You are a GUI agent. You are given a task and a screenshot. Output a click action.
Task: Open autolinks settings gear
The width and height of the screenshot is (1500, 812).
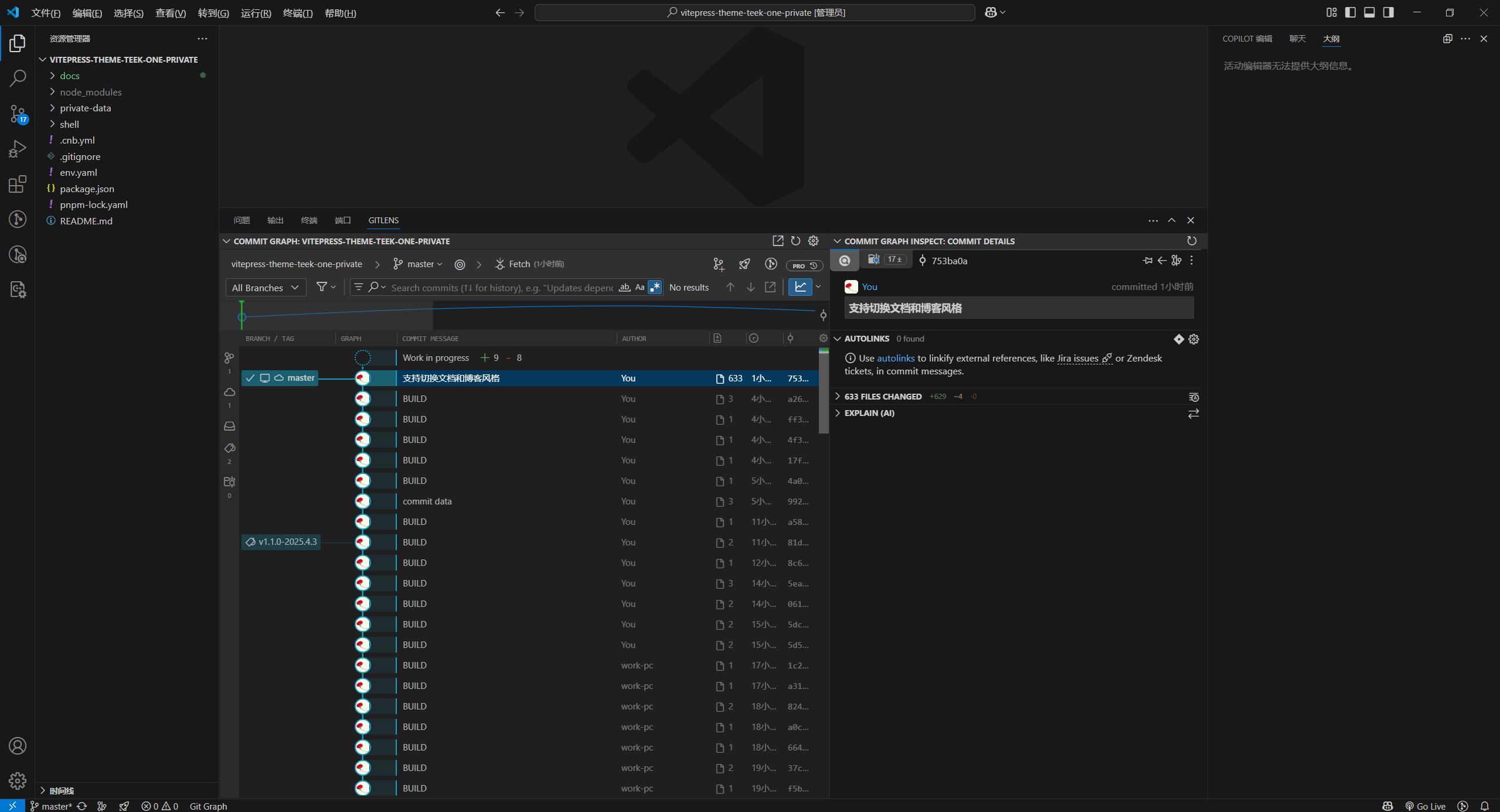click(x=1193, y=339)
